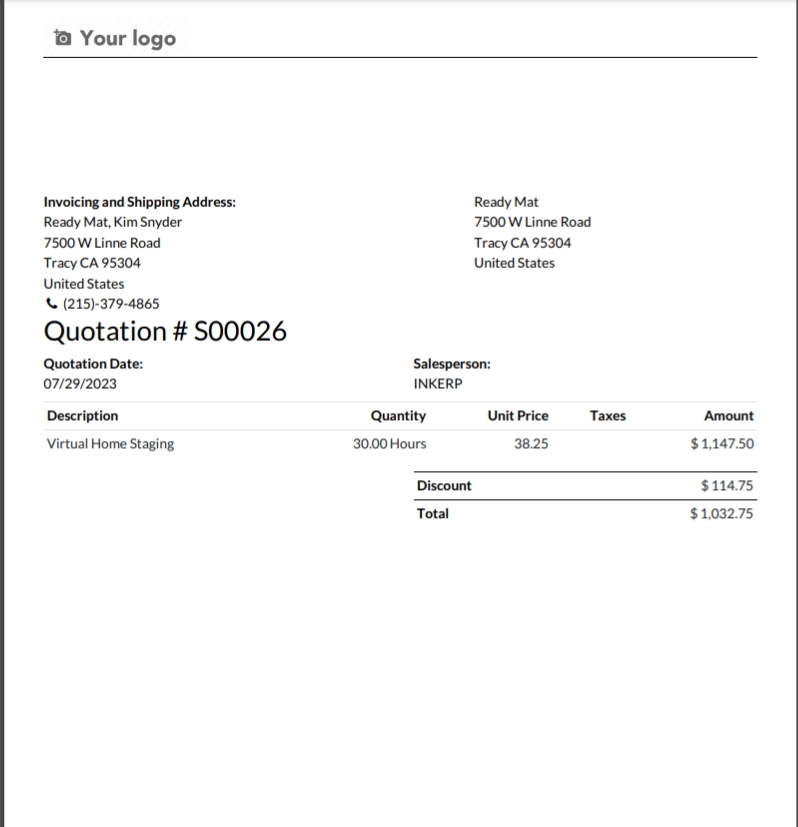Click the unit price 38.25

(x=531, y=444)
